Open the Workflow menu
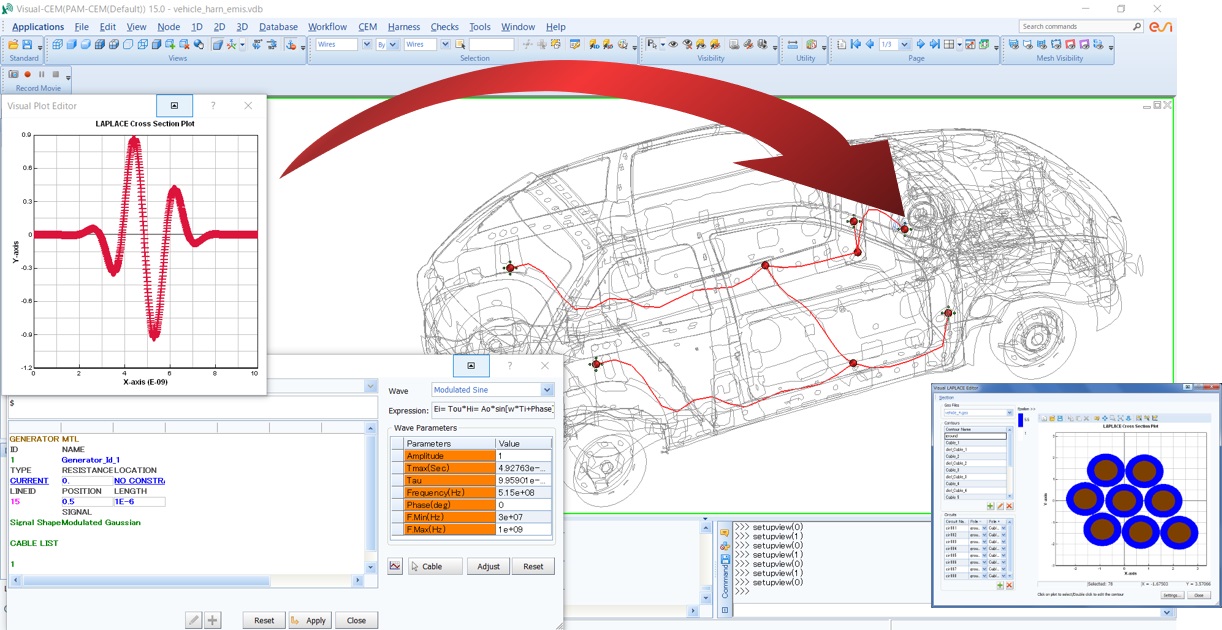 328,27
